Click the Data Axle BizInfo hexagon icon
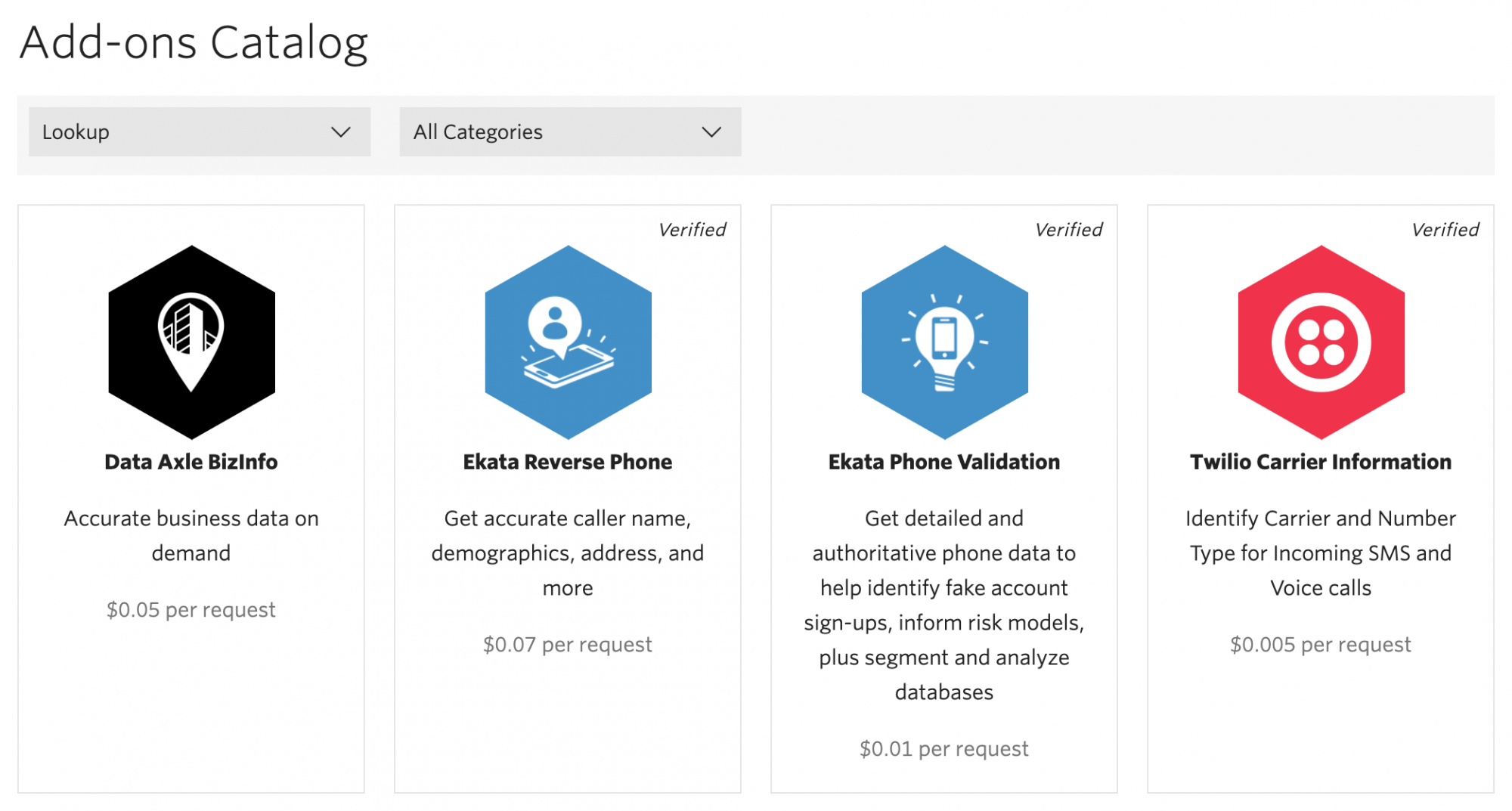This screenshot has width=1512, height=811. [x=191, y=342]
